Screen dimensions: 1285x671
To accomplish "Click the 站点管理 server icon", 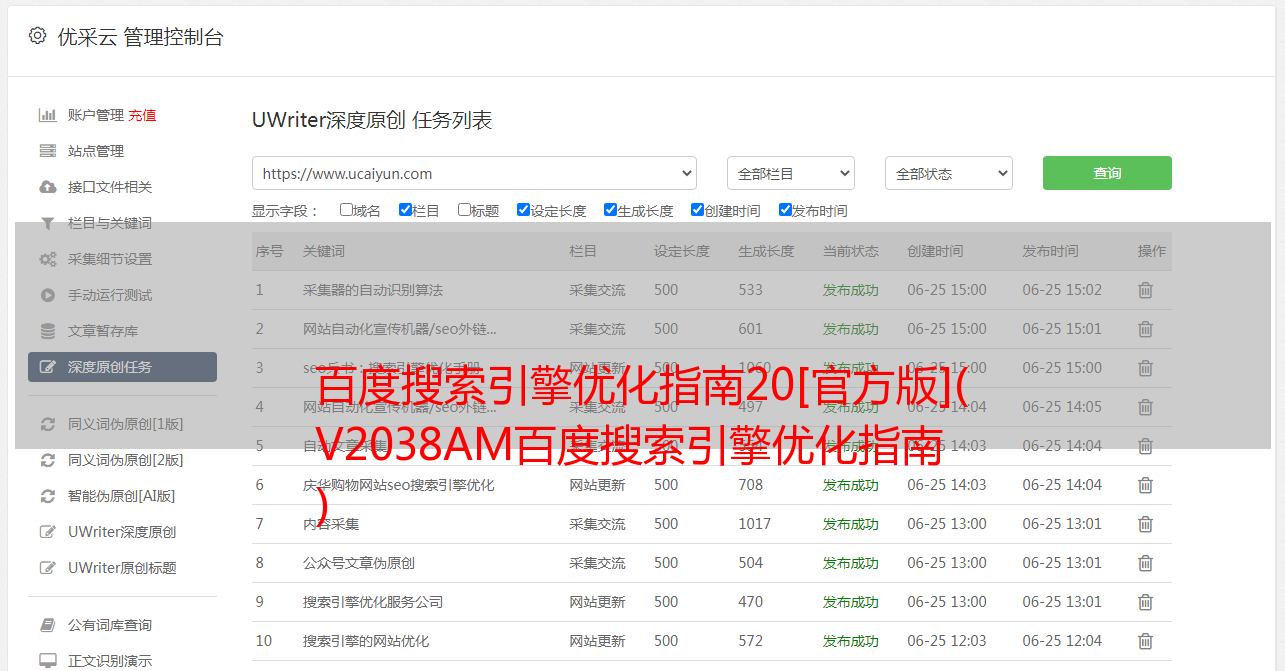I will tap(47, 151).
